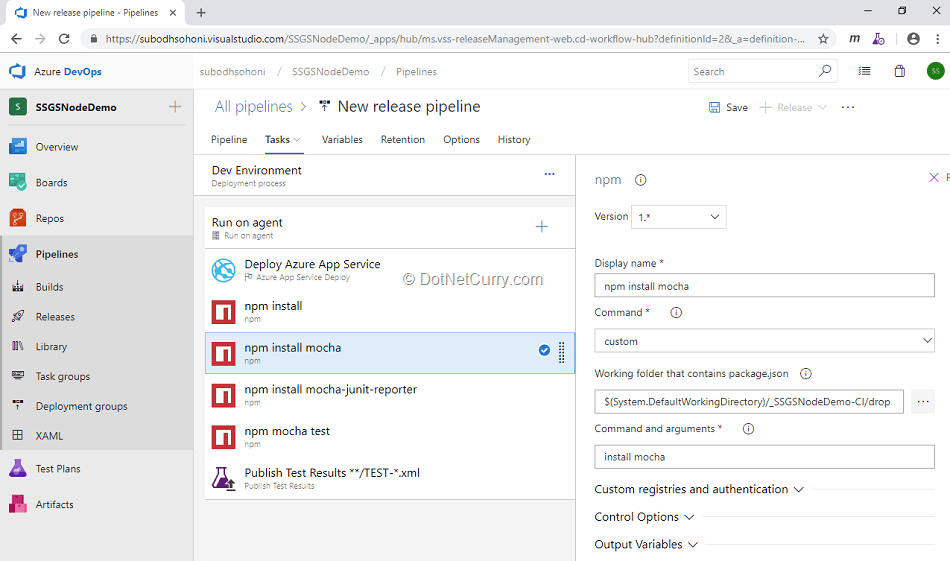Open Boards in the sidebar

tap(51, 182)
